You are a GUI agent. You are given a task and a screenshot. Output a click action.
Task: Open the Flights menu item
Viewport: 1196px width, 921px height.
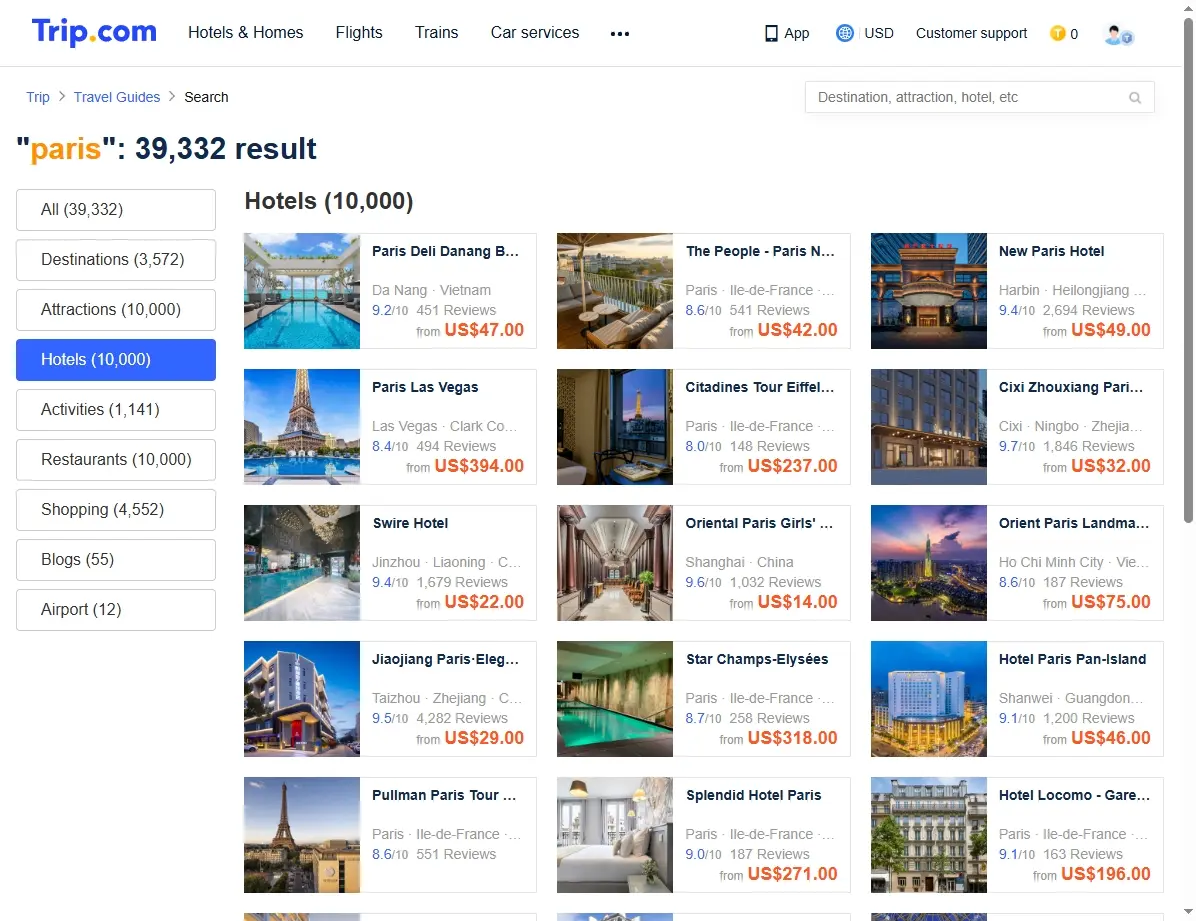click(359, 32)
